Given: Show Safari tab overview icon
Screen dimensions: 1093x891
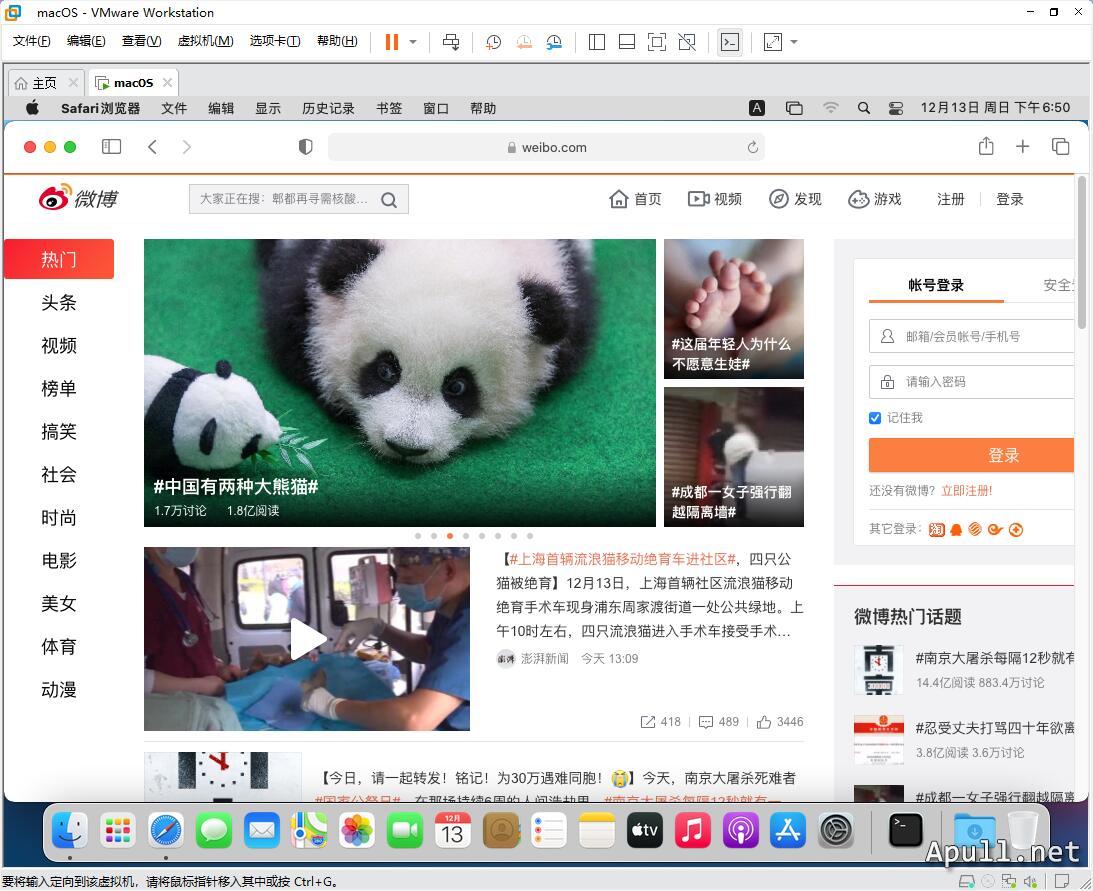Looking at the screenshot, I should [x=1060, y=146].
